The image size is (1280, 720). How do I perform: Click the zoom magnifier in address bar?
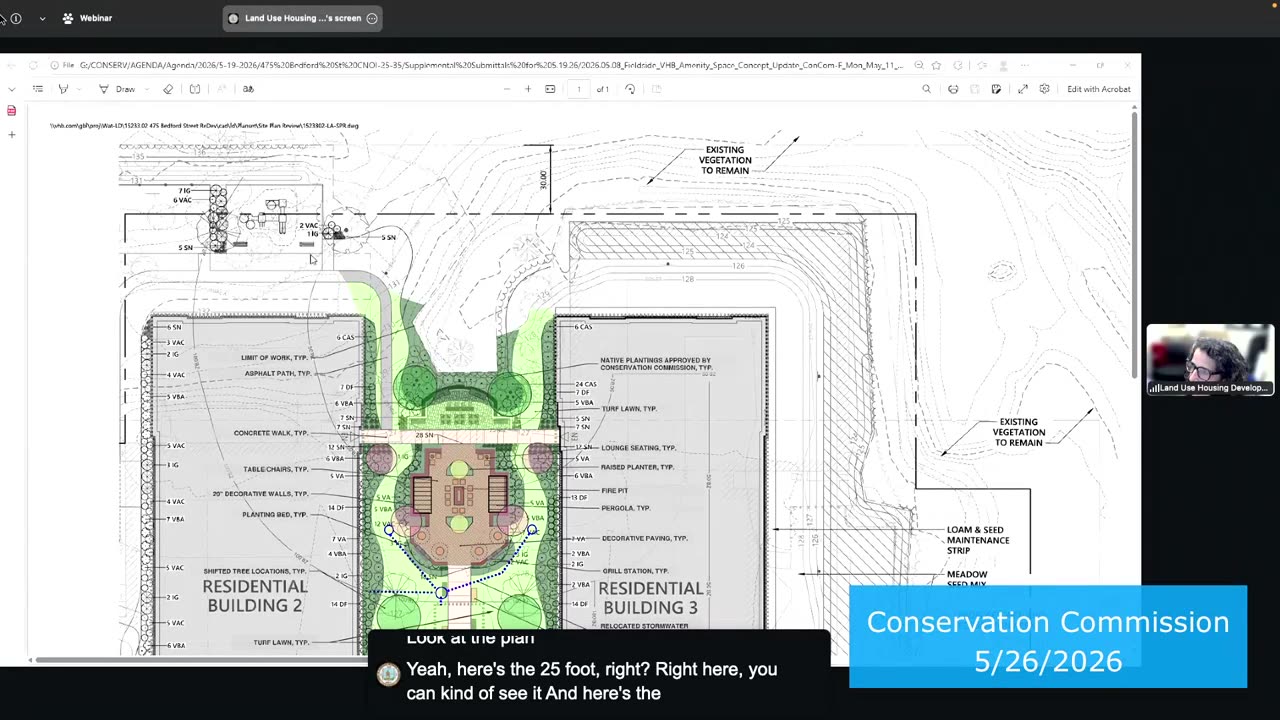click(917, 65)
